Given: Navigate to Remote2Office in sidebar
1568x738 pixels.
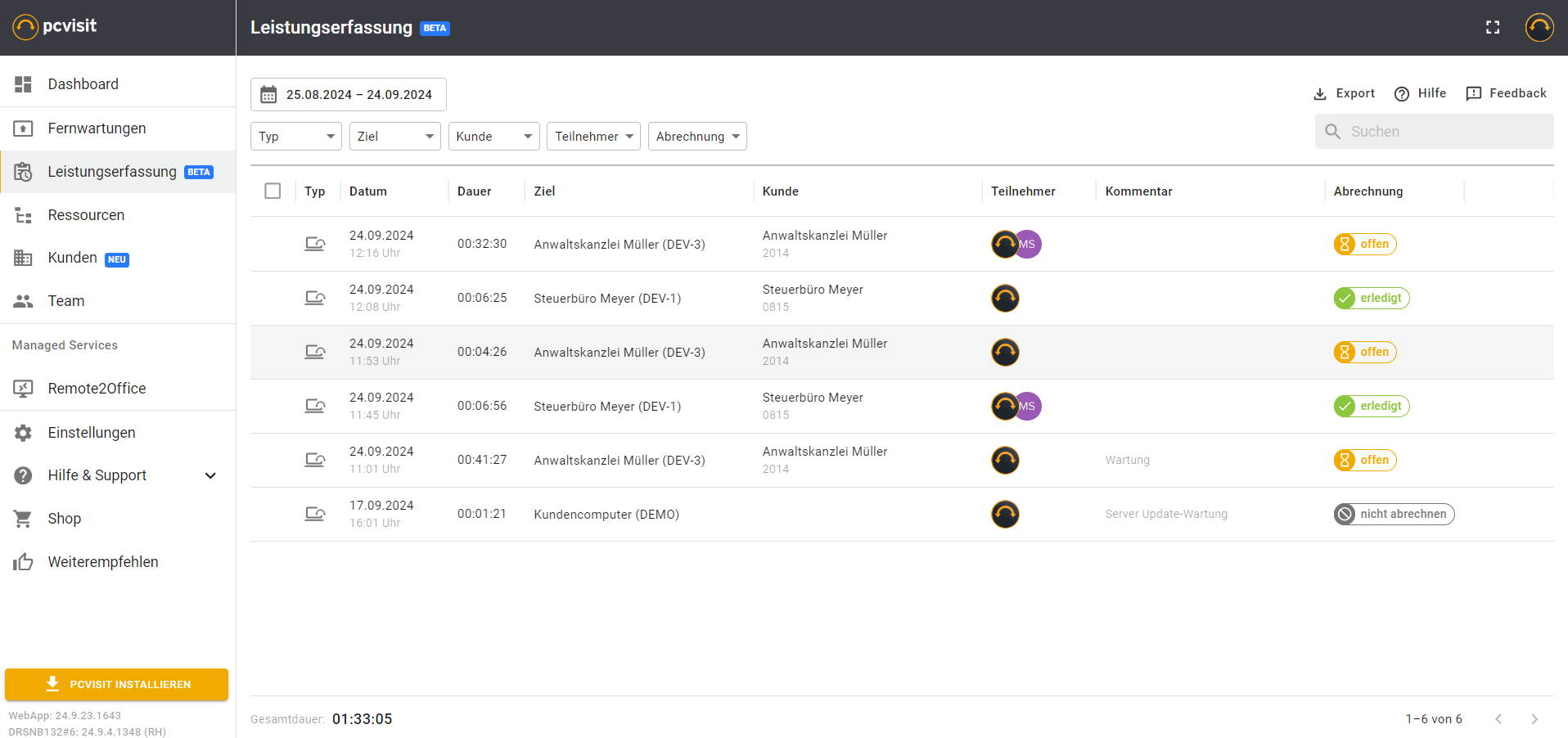Looking at the screenshot, I should pos(97,389).
